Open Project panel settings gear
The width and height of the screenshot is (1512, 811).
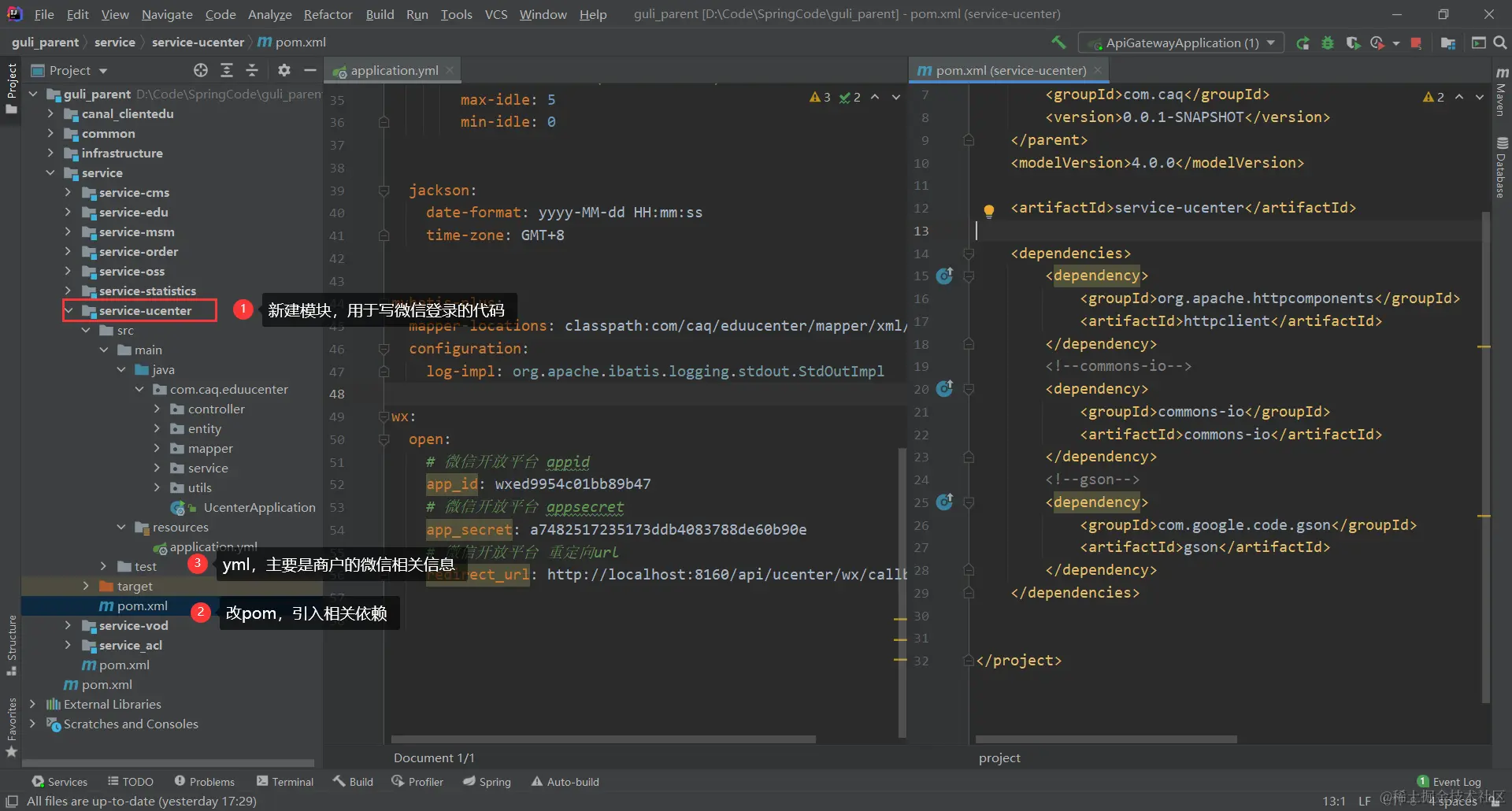coord(284,71)
